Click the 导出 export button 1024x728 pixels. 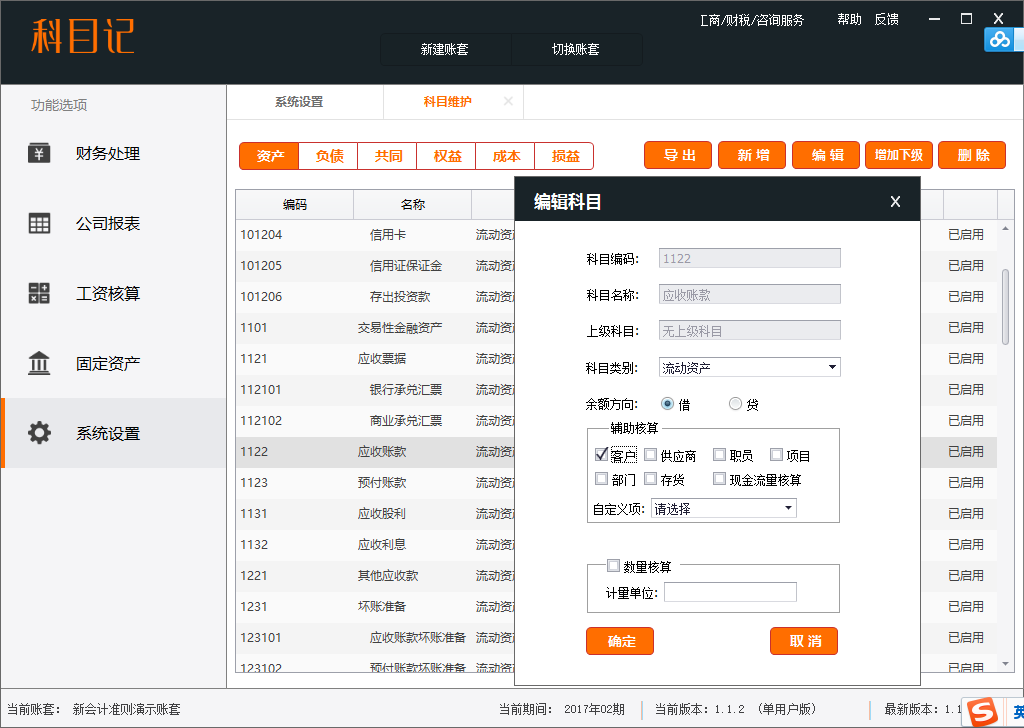678,155
